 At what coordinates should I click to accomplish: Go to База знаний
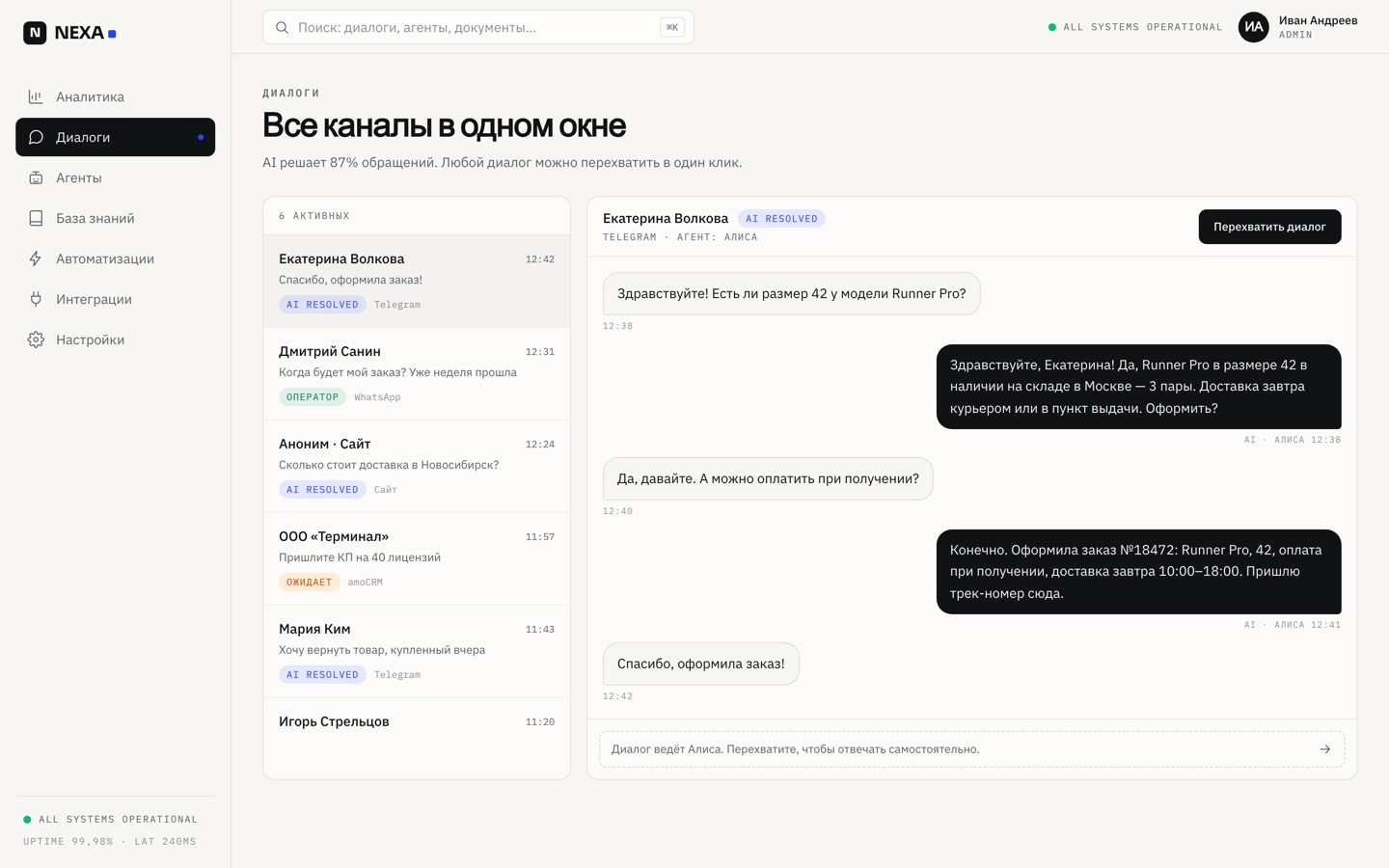pyautogui.click(x=115, y=218)
